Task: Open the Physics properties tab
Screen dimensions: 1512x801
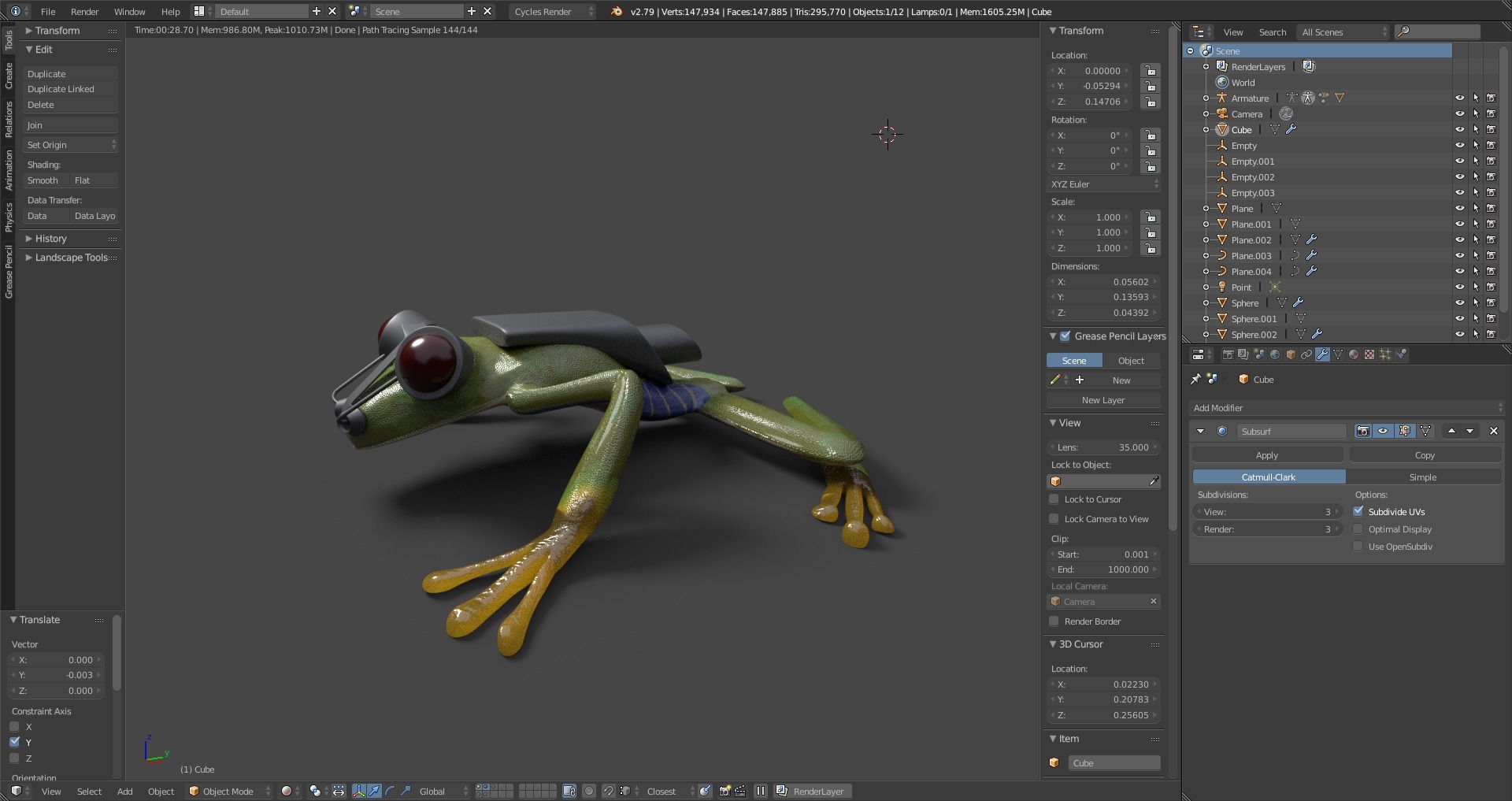Action: (x=1401, y=354)
